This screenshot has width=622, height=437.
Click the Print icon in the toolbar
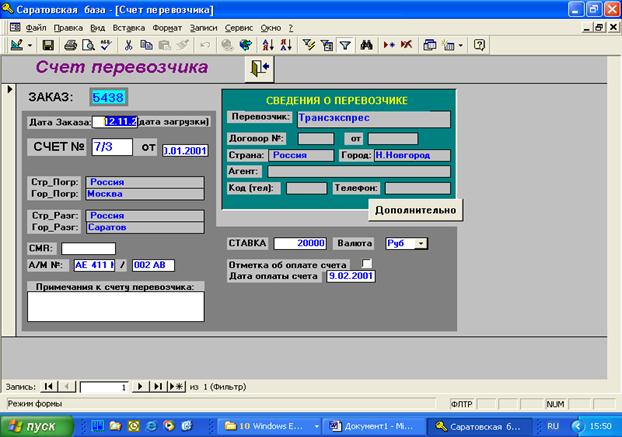pos(71,45)
